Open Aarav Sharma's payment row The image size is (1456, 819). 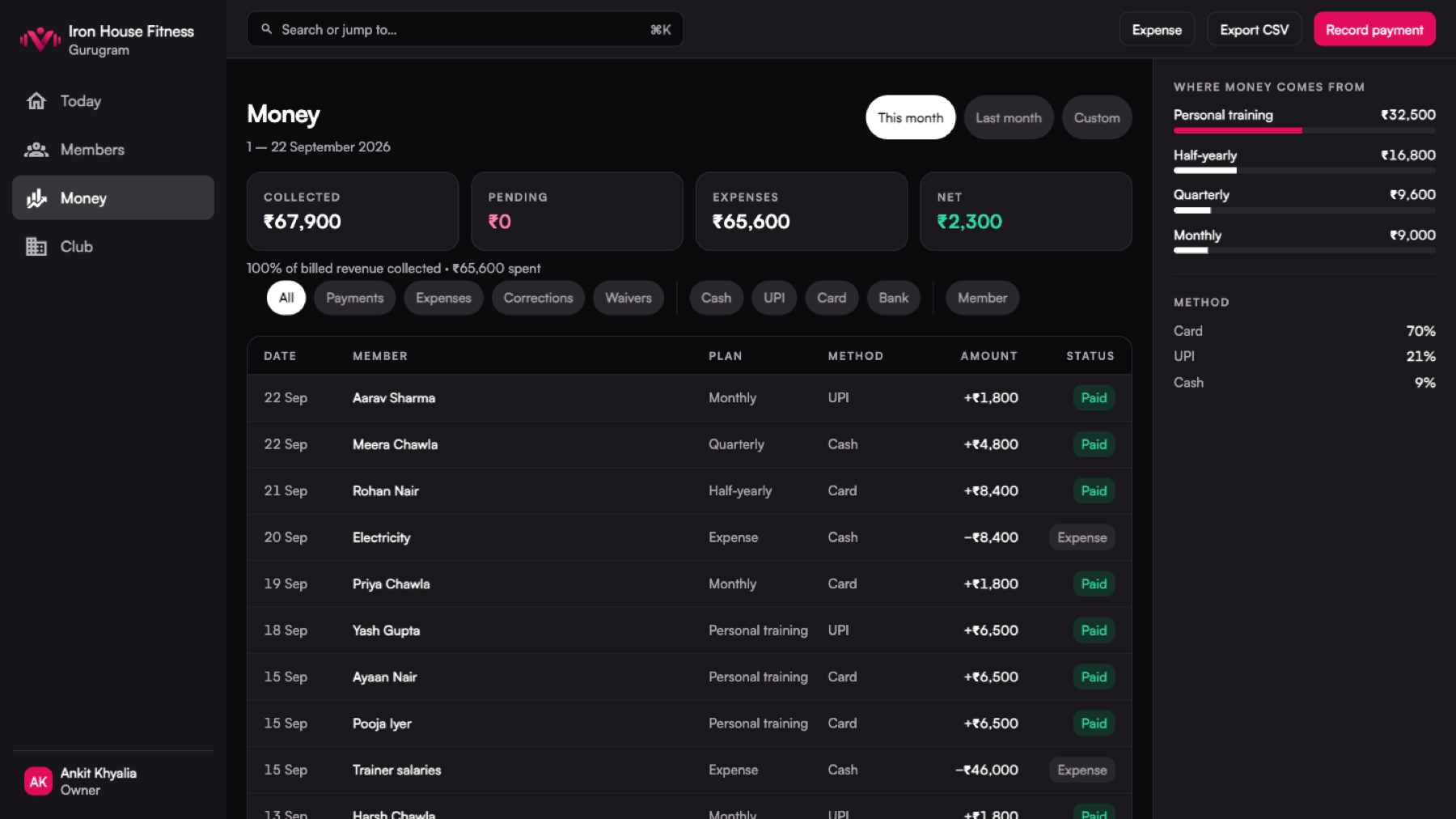[x=689, y=398]
